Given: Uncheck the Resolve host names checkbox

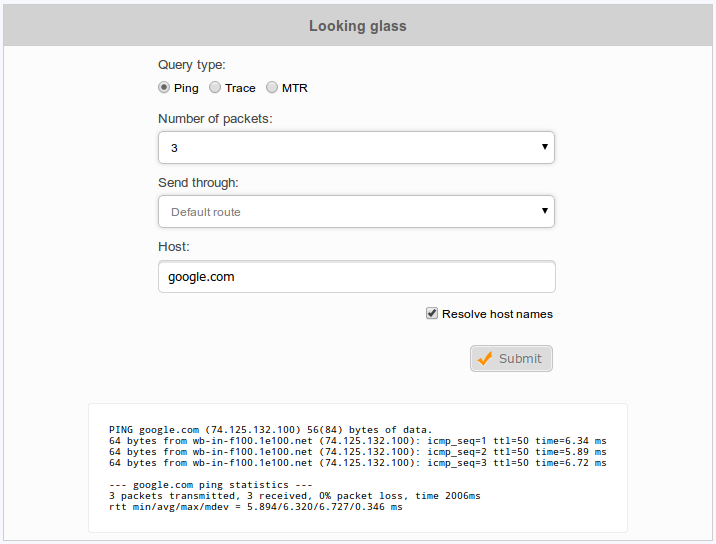Looking at the screenshot, I should tap(432, 313).
